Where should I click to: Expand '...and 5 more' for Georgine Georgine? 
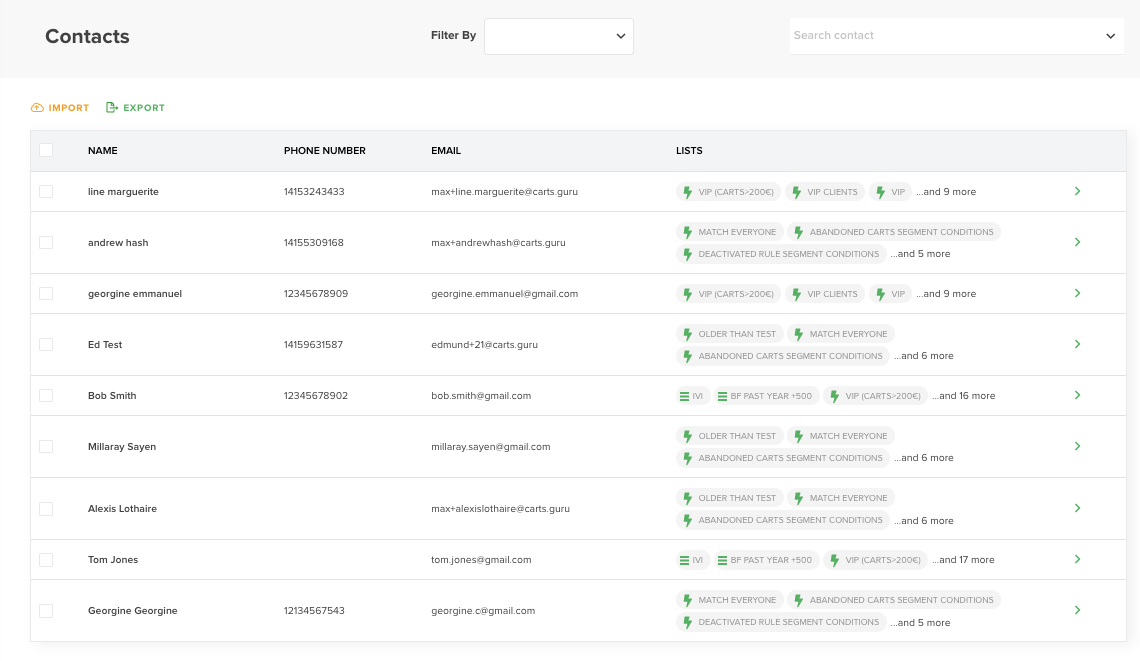[x=920, y=622]
